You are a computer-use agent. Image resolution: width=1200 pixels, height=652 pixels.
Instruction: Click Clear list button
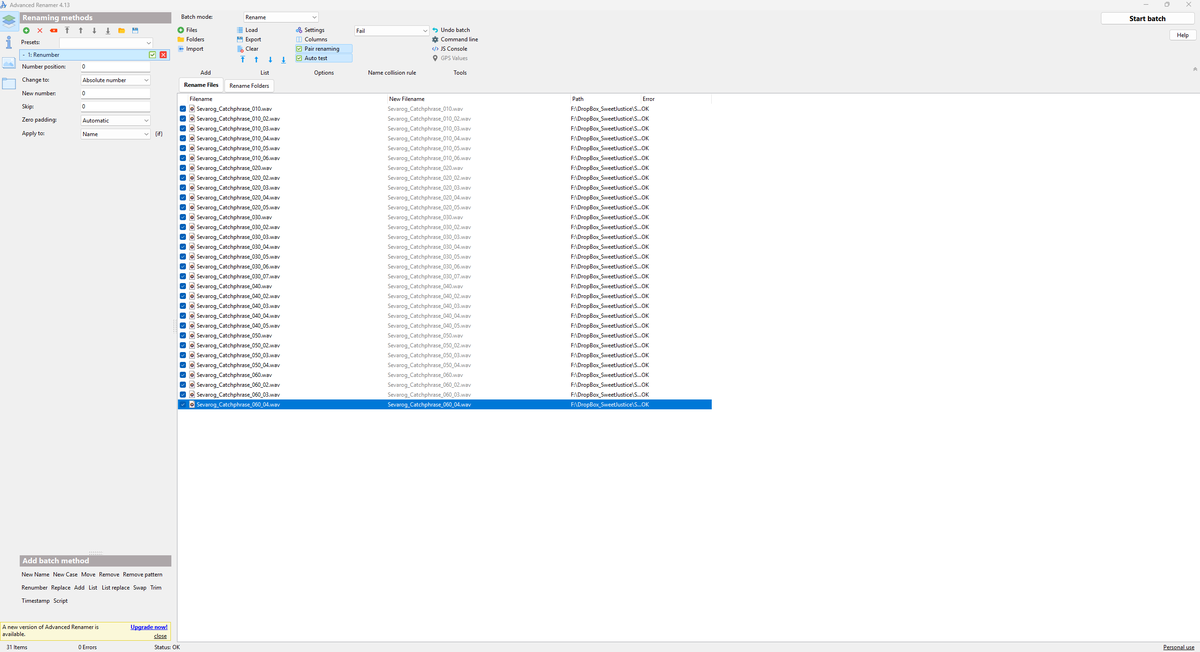click(248, 49)
